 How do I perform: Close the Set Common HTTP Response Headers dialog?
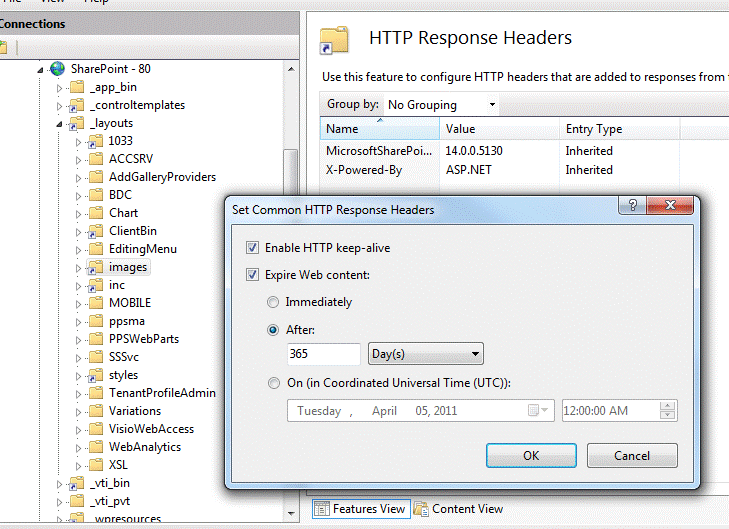670,205
